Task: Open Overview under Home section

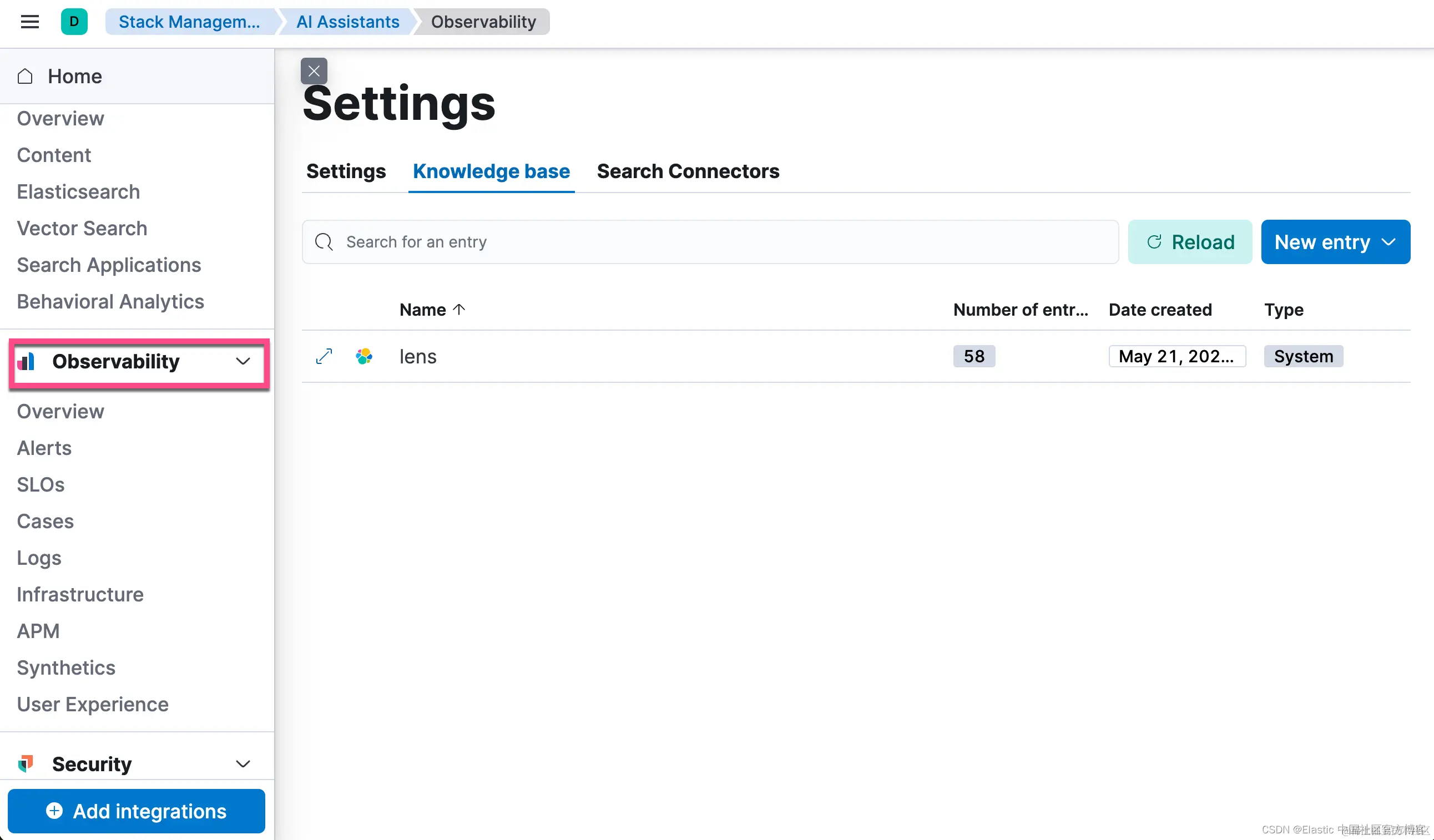Action: click(x=60, y=118)
